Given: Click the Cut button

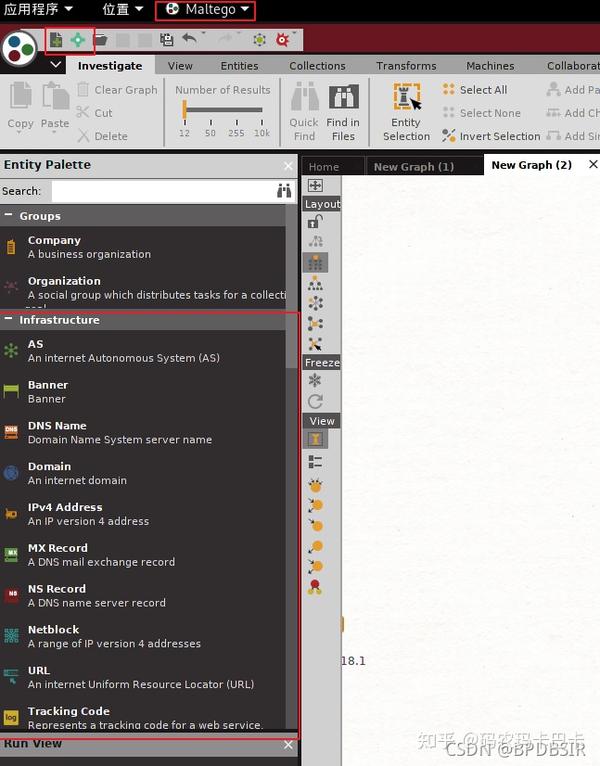Looking at the screenshot, I should tap(94, 113).
